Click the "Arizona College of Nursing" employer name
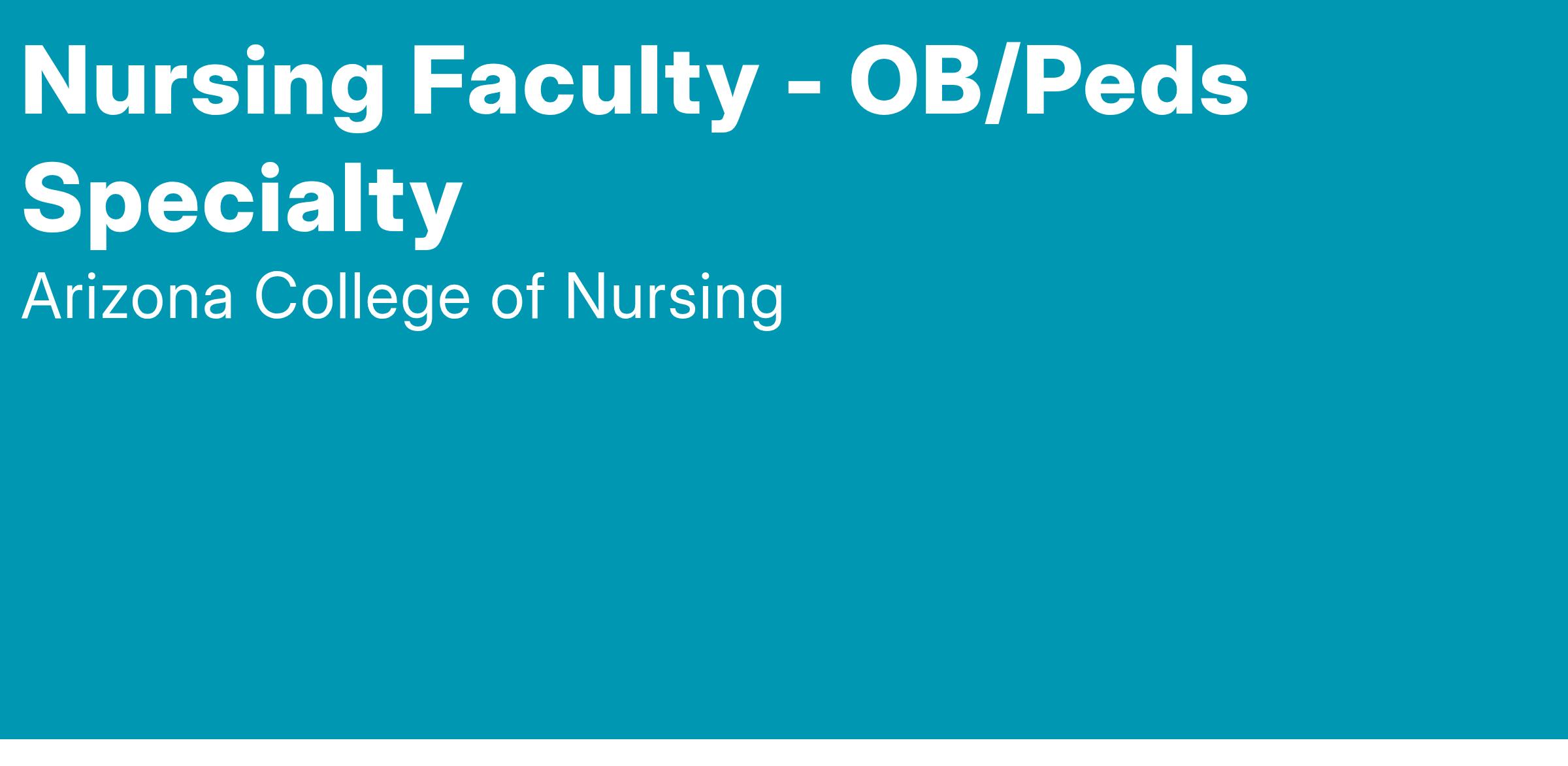This screenshot has width=1568, height=766. pyautogui.click(x=402, y=298)
